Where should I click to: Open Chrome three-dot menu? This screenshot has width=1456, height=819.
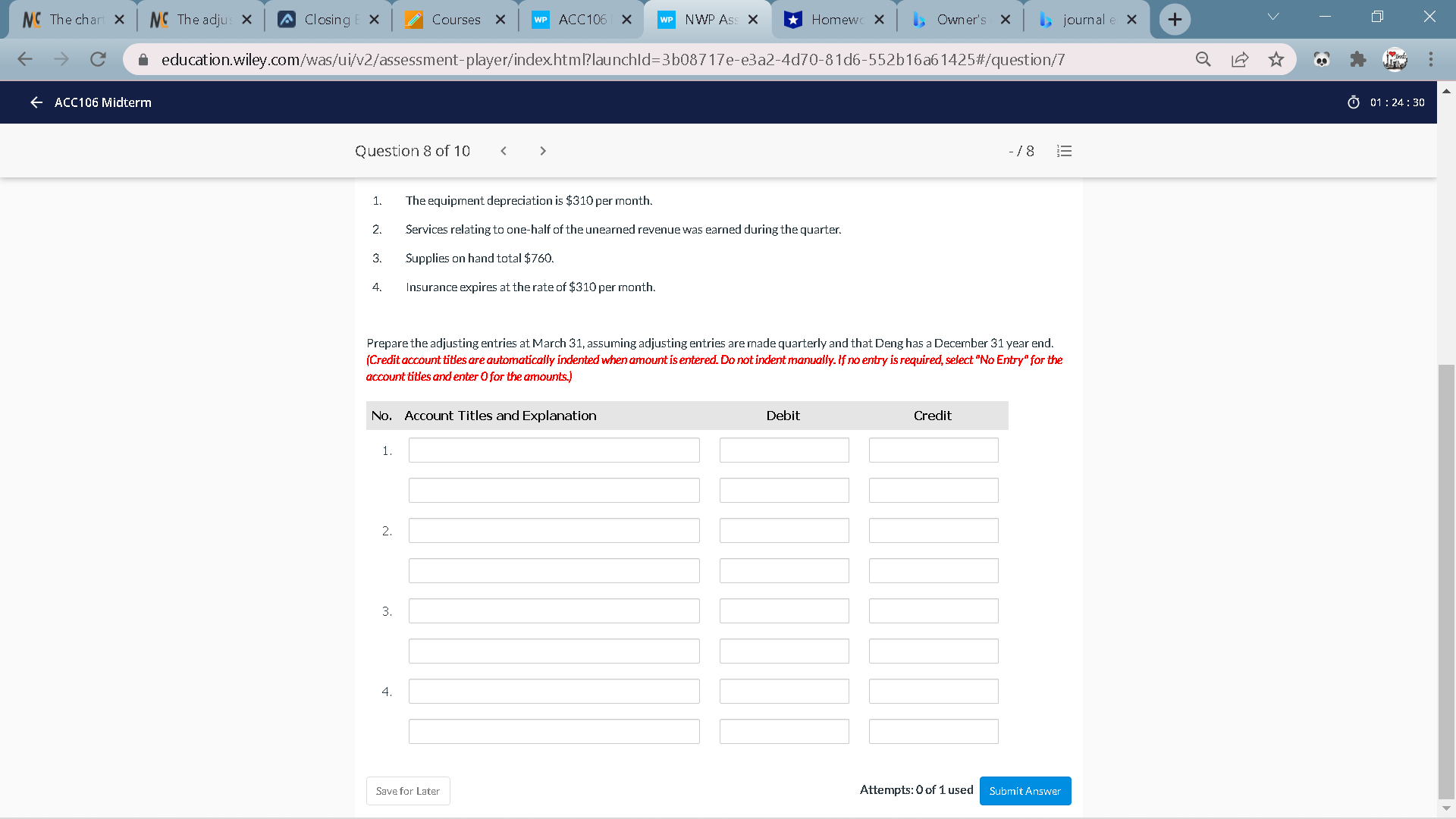tap(1430, 59)
